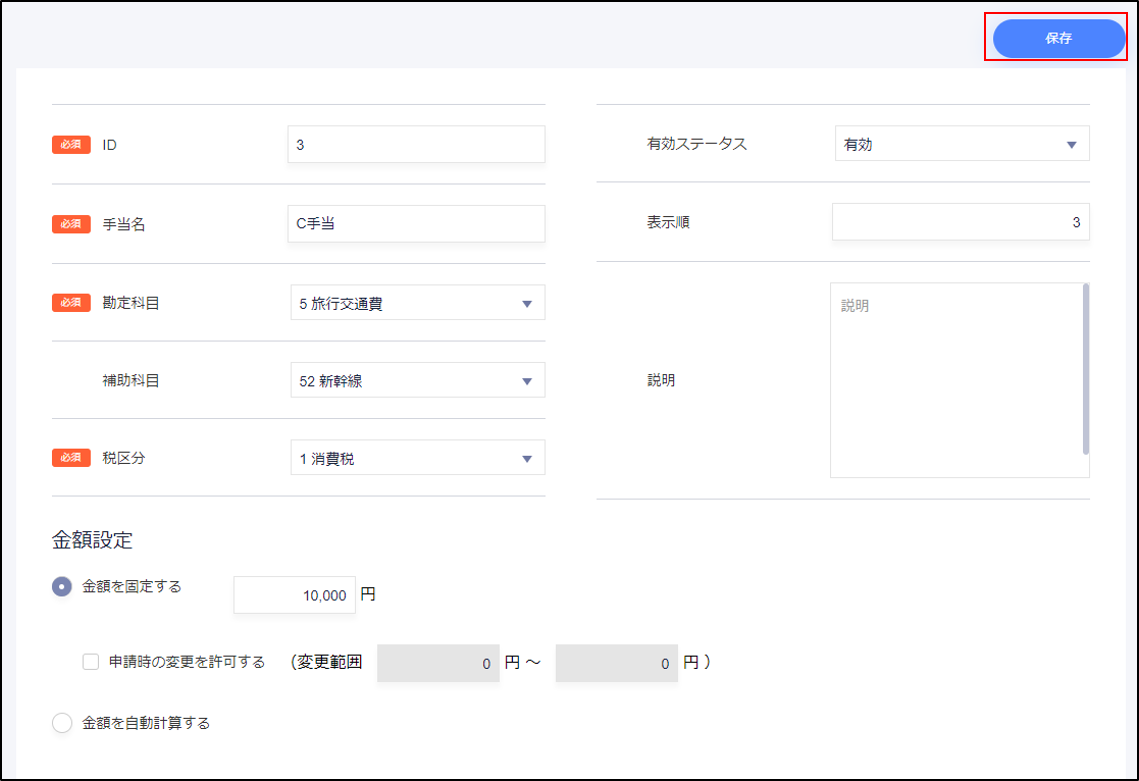Click the 補助科目 dropdown arrow icon

pyautogui.click(x=527, y=381)
